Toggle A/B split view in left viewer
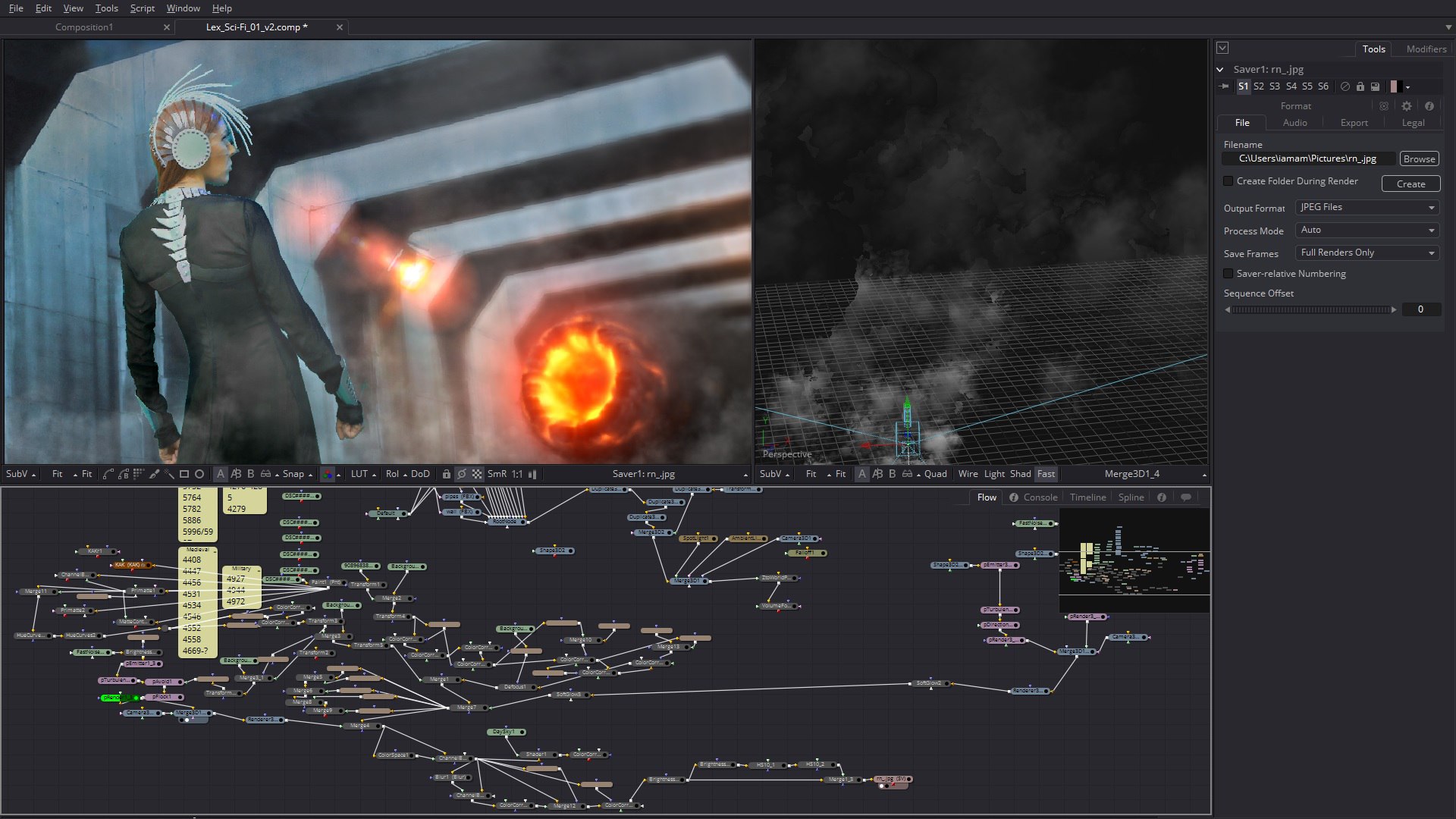Viewport: 1456px width, 819px height. [x=236, y=474]
